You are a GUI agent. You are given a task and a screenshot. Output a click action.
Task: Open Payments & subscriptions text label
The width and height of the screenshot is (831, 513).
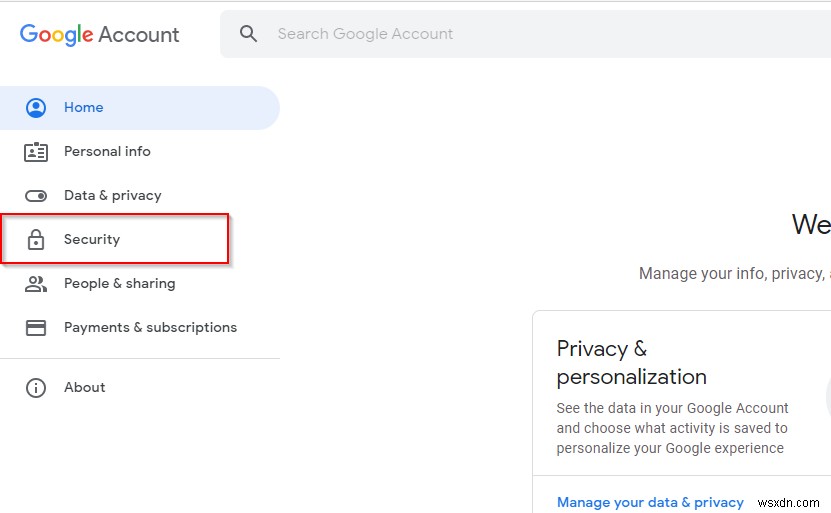150,328
